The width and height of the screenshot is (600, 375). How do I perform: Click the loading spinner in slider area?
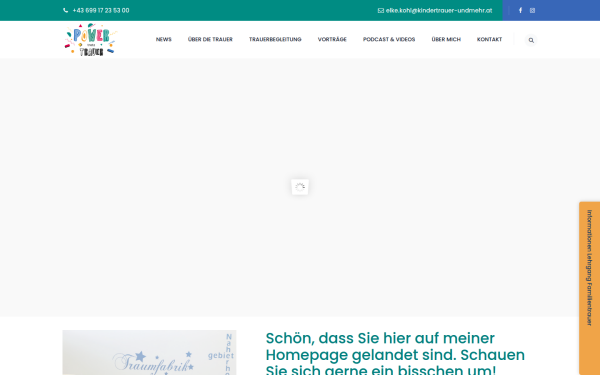[300, 187]
